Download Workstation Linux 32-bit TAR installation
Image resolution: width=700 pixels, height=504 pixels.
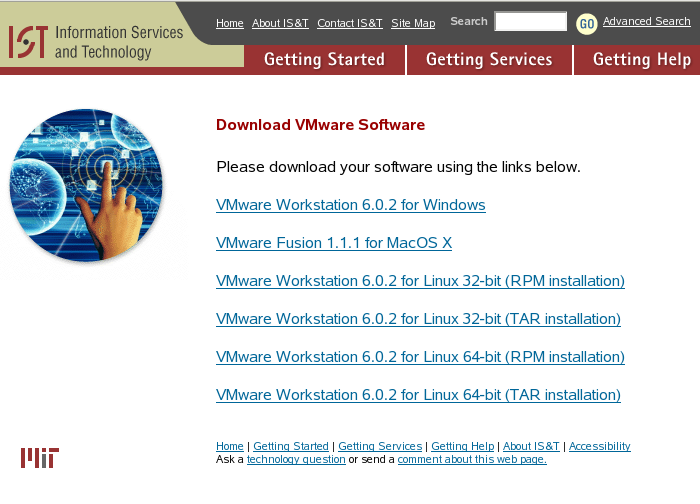pos(418,319)
